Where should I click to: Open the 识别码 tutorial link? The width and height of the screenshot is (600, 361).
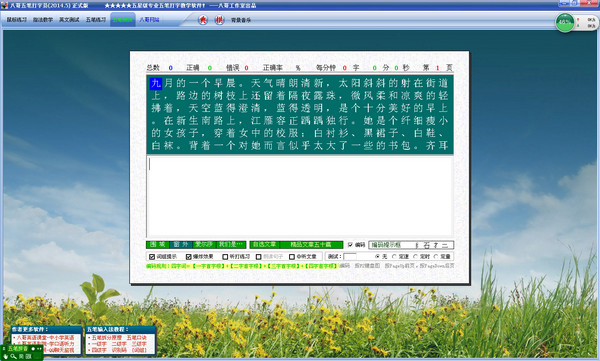pos(119,350)
